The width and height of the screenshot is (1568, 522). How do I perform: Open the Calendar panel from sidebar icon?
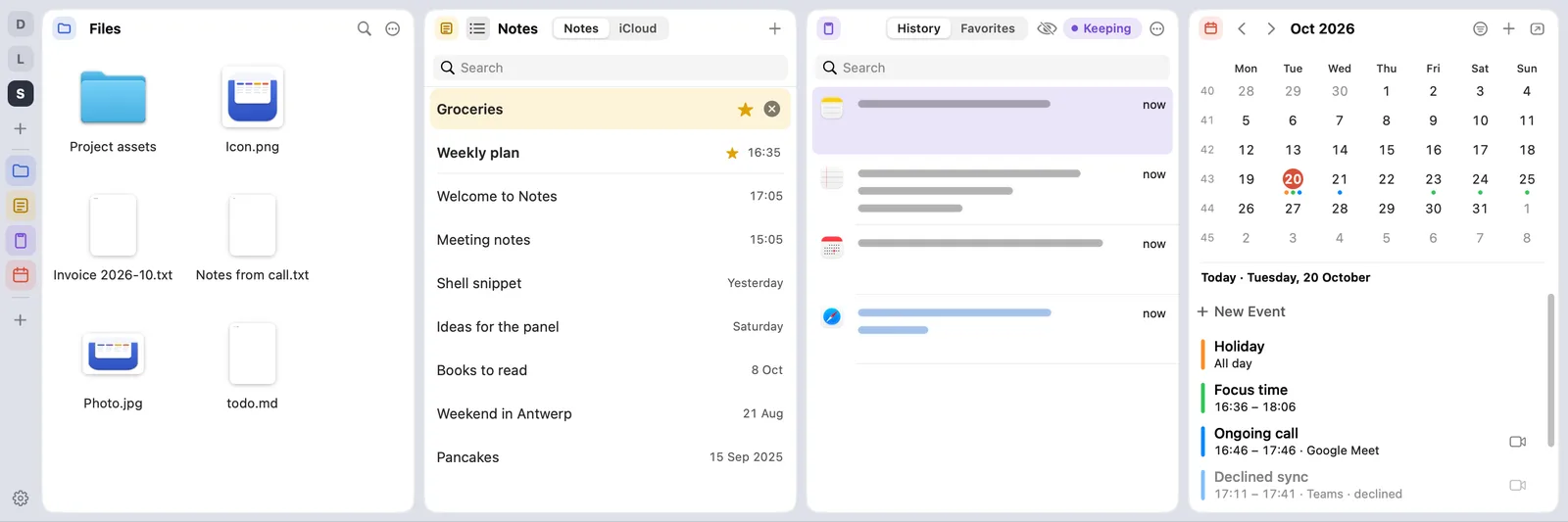tap(21, 275)
